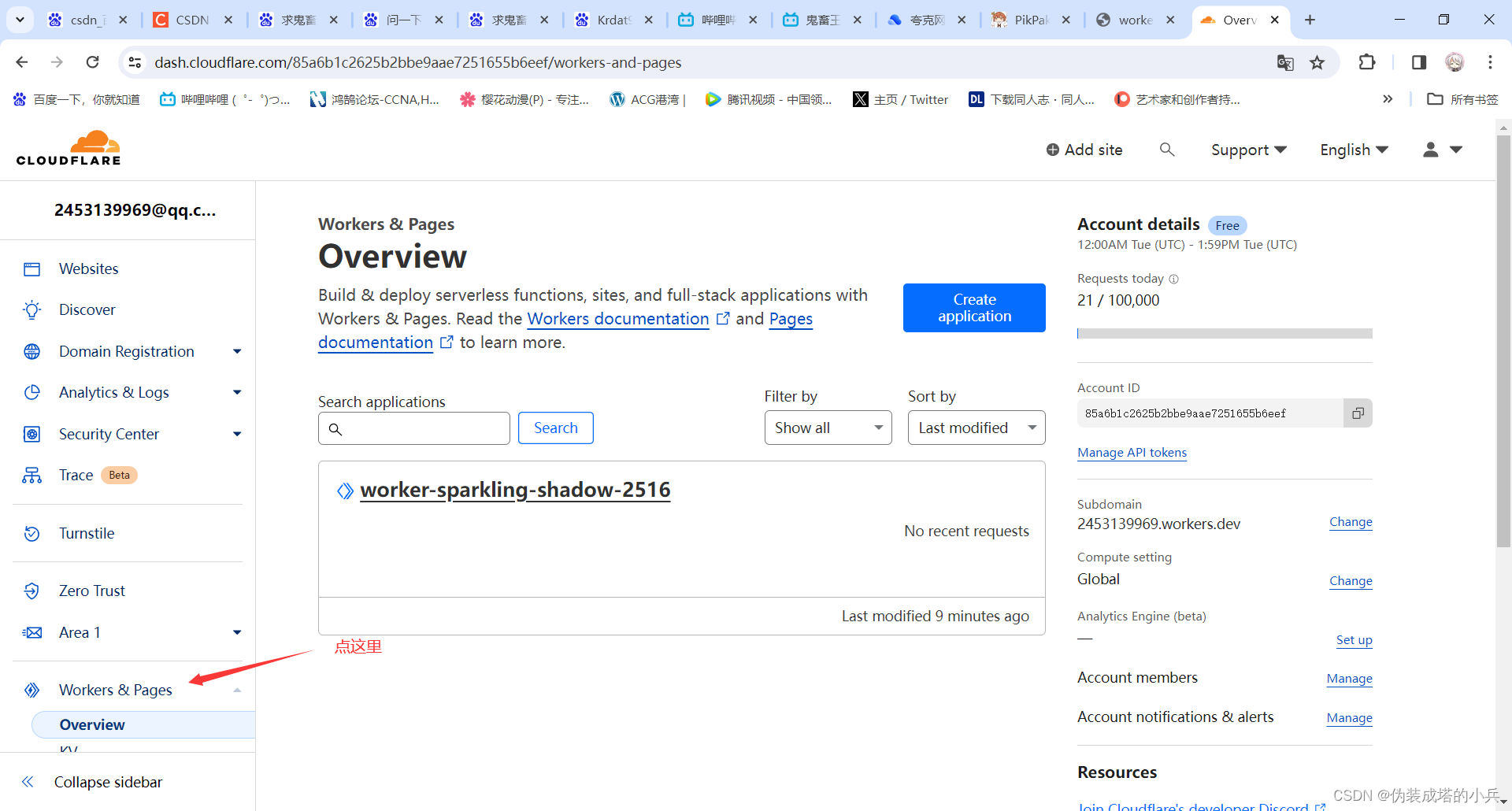1512x811 pixels.
Task: Change the Compute setting
Action: (1351, 581)
